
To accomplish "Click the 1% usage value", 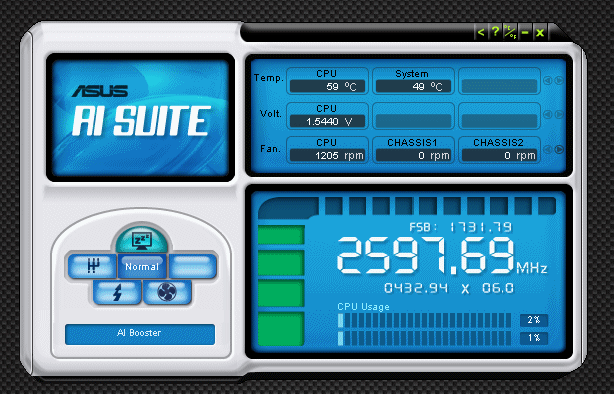I will (x=534, y=338).
